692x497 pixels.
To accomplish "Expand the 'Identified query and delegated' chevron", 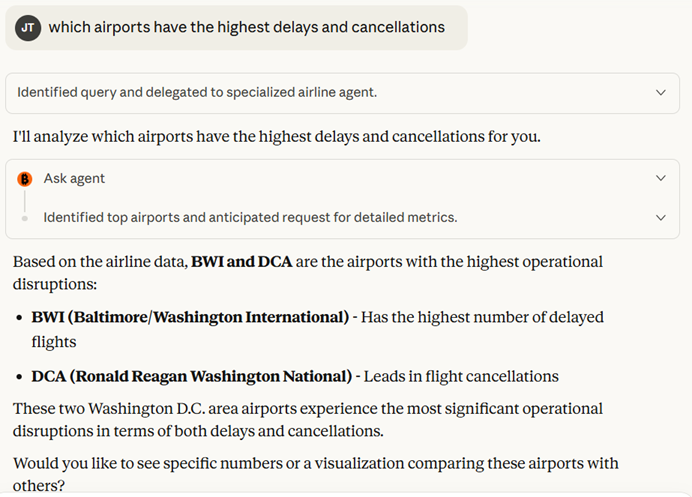I will pos(660,93).
